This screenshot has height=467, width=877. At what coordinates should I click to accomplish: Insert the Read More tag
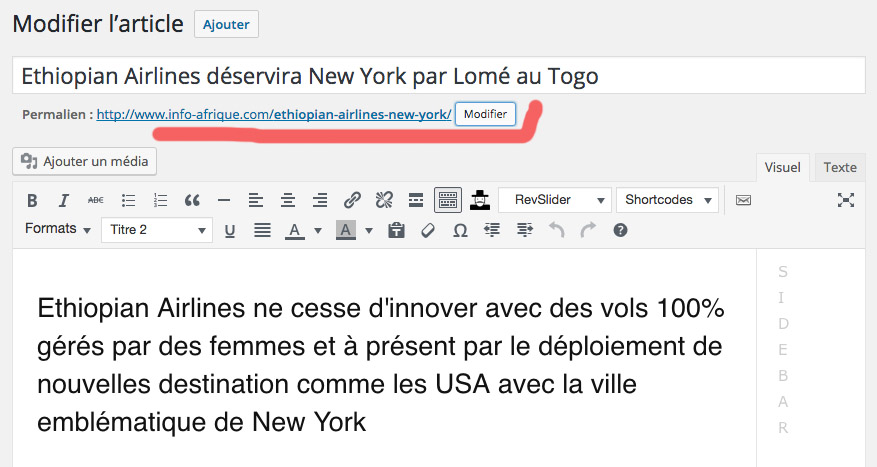415,200
